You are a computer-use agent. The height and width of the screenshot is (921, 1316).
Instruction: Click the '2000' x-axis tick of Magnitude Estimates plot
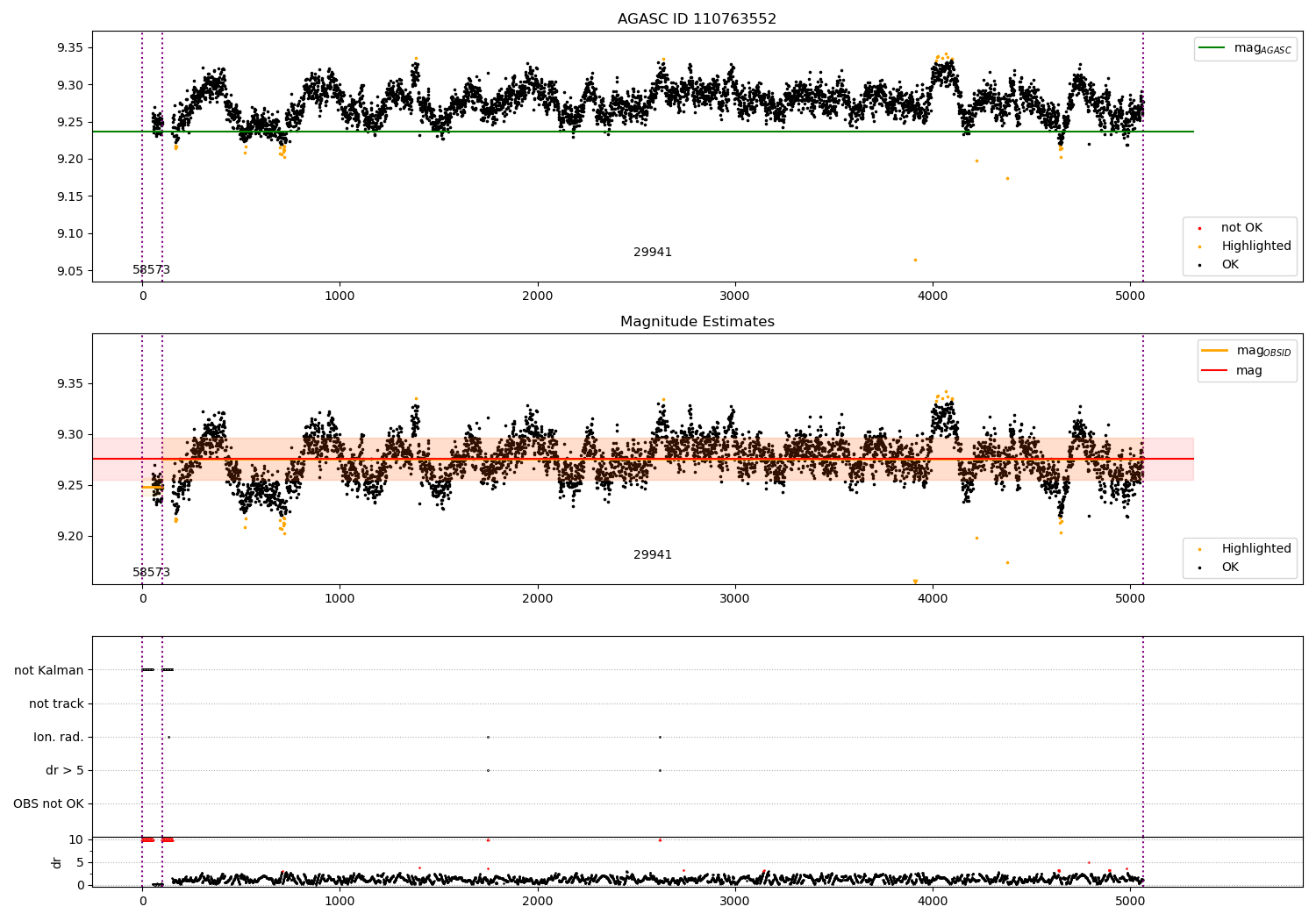pos(537,598)
